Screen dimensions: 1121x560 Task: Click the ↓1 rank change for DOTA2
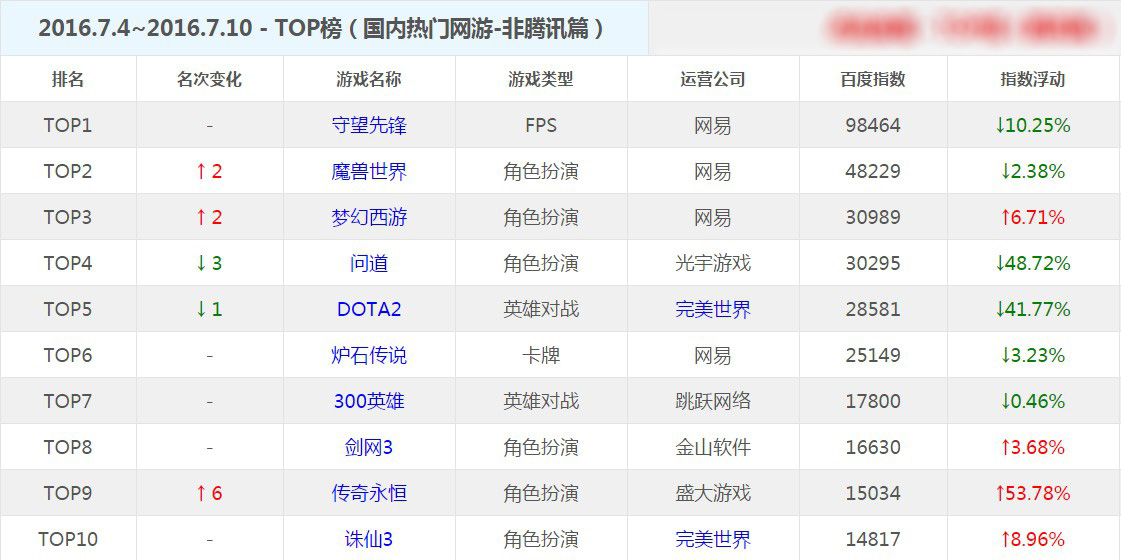(x=209, y=309)
